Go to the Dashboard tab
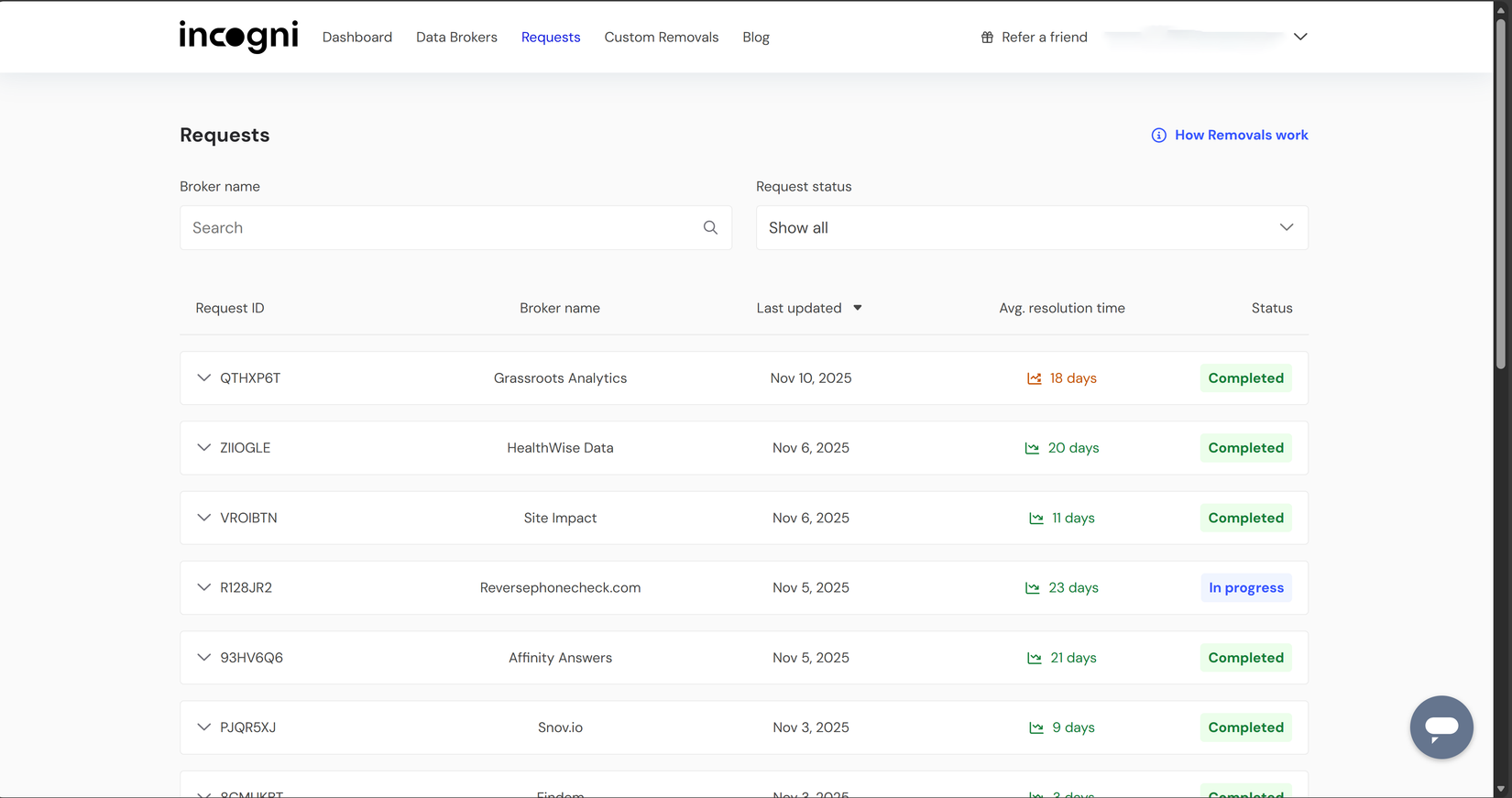The width and height of the screenshot is (1512, 798). coord(356,38)
